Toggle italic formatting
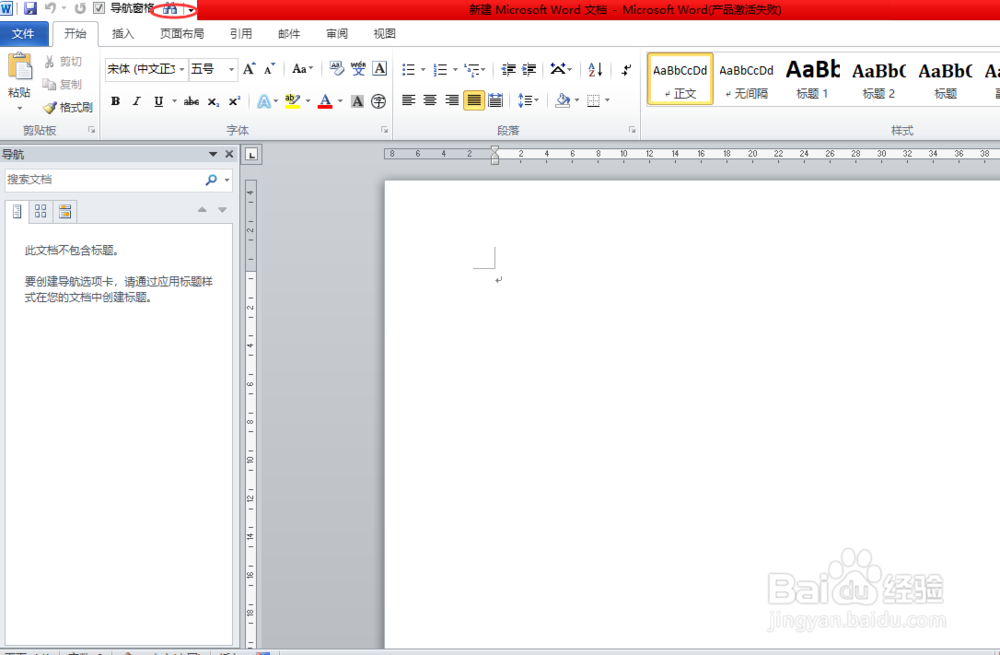 (x=136, y=101)
